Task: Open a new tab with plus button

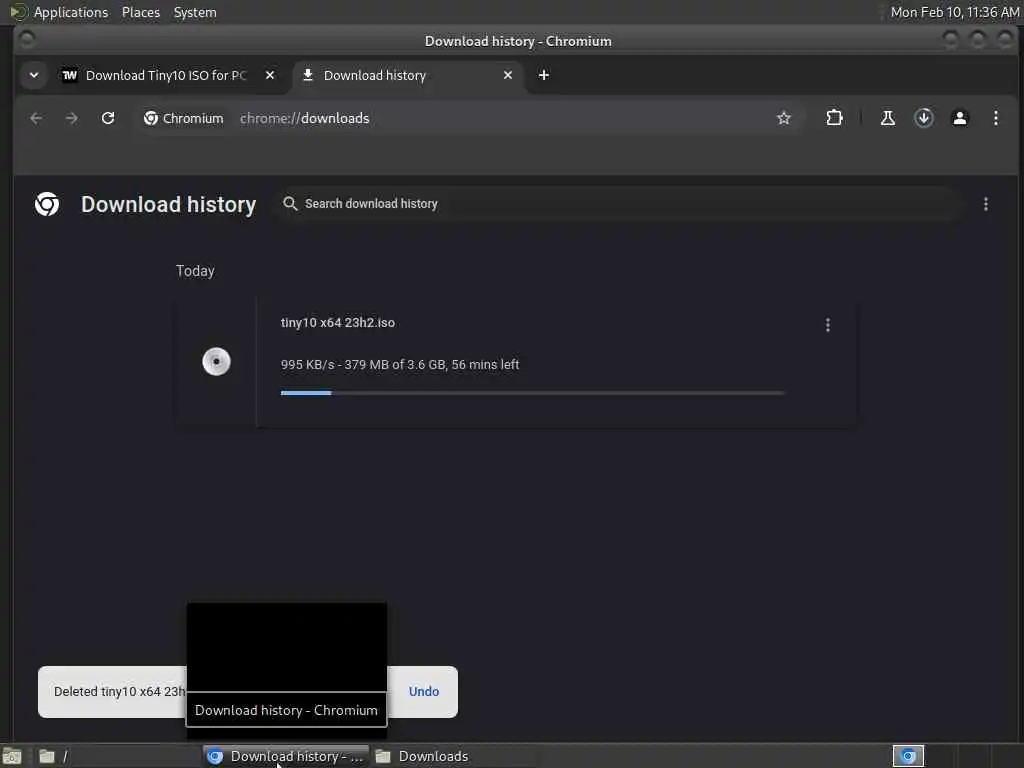Action: pos(543,75)
